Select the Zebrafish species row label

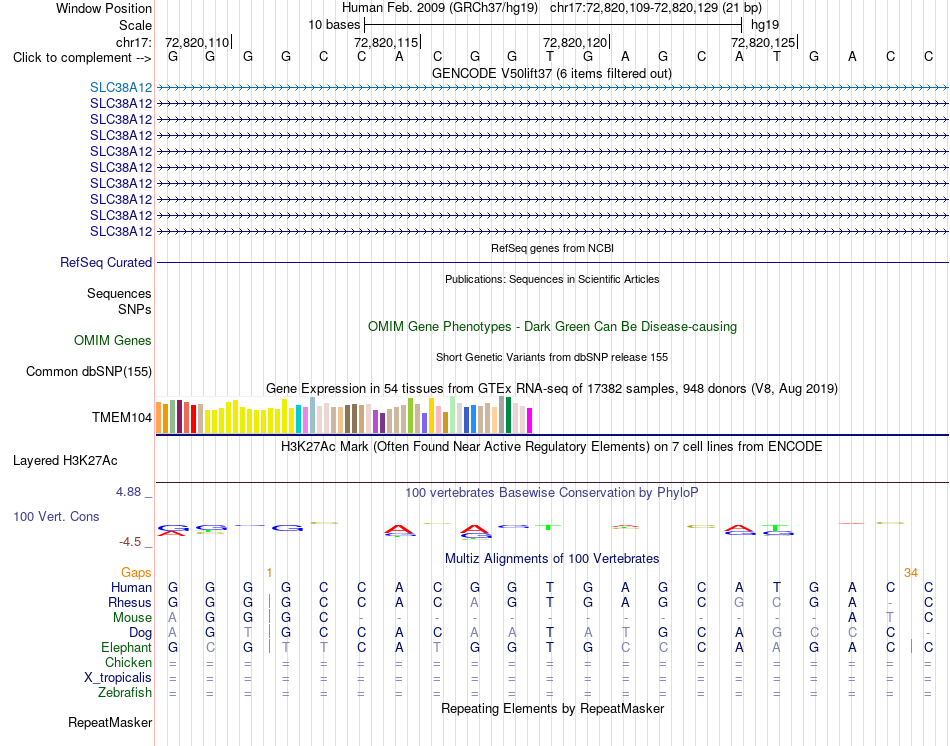click(125, 692)
